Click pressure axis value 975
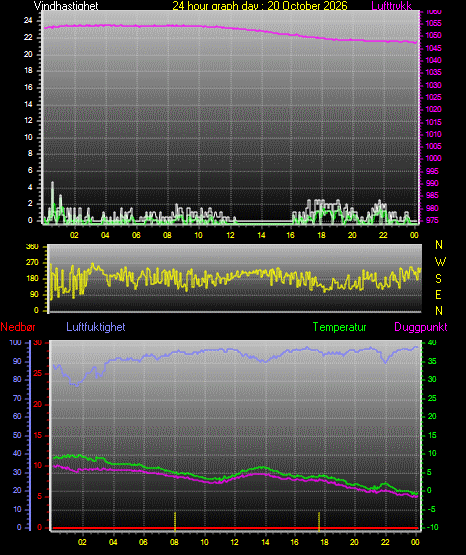Screen dimensions: 466x555 (x=432, y=220)
